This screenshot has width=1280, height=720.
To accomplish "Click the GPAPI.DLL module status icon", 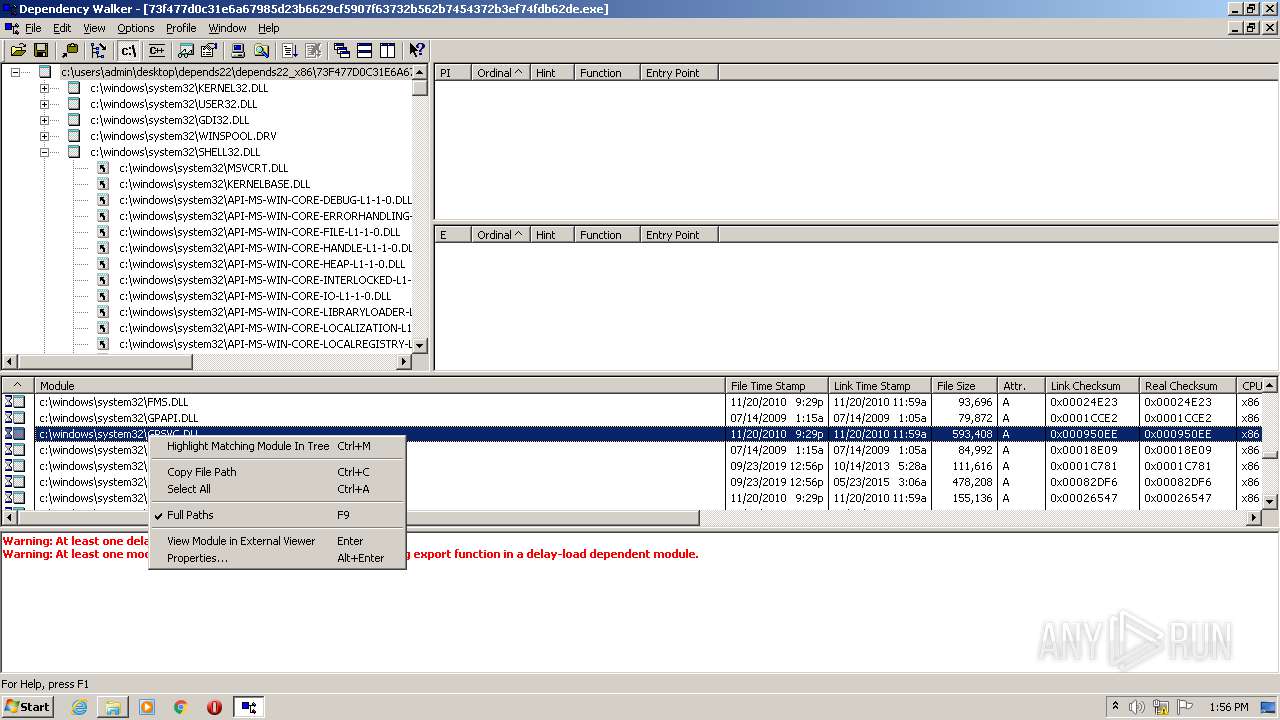I will click(15, 418).
